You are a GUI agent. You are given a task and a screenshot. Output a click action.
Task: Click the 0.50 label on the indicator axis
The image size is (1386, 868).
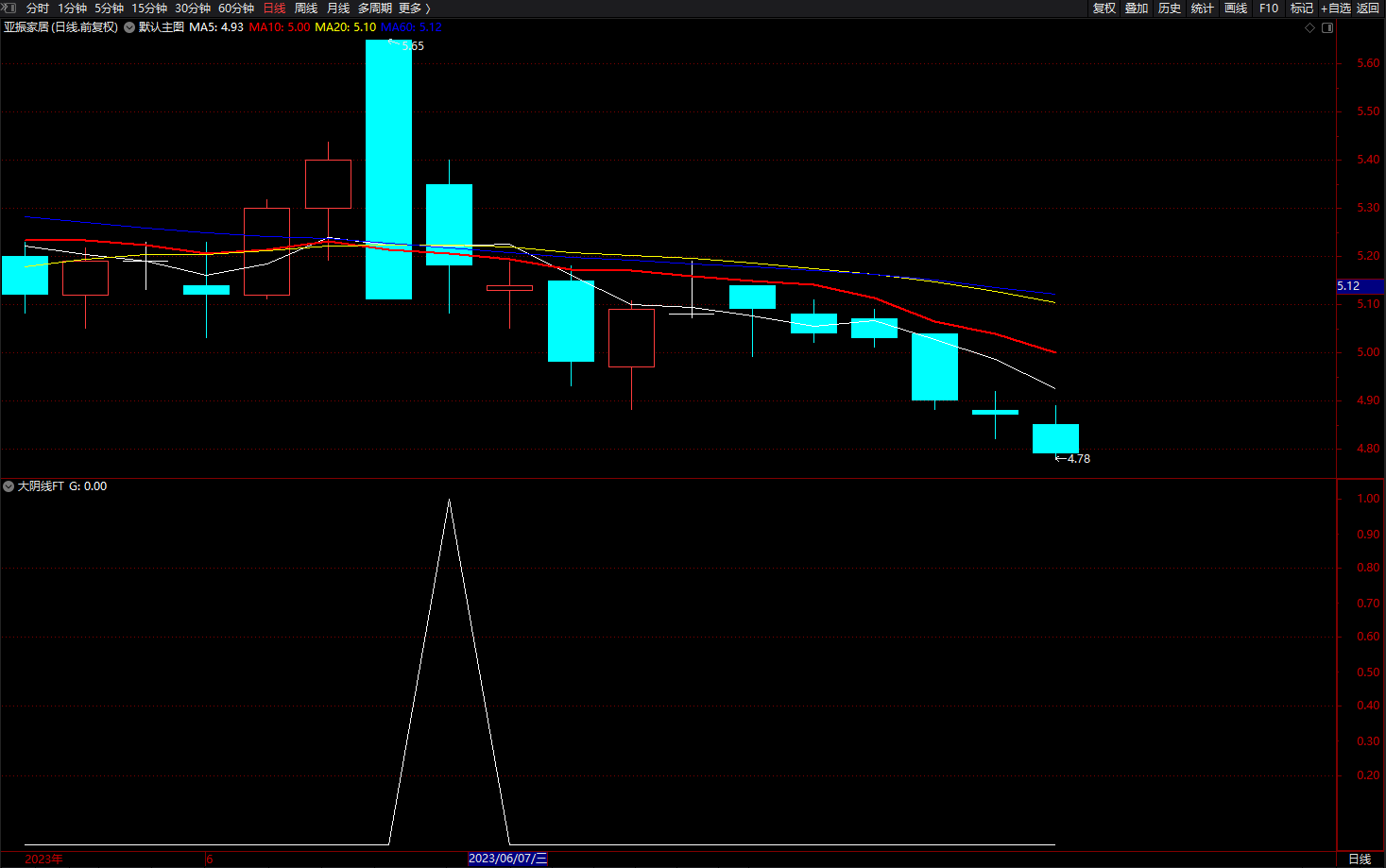coord(1367,672)
